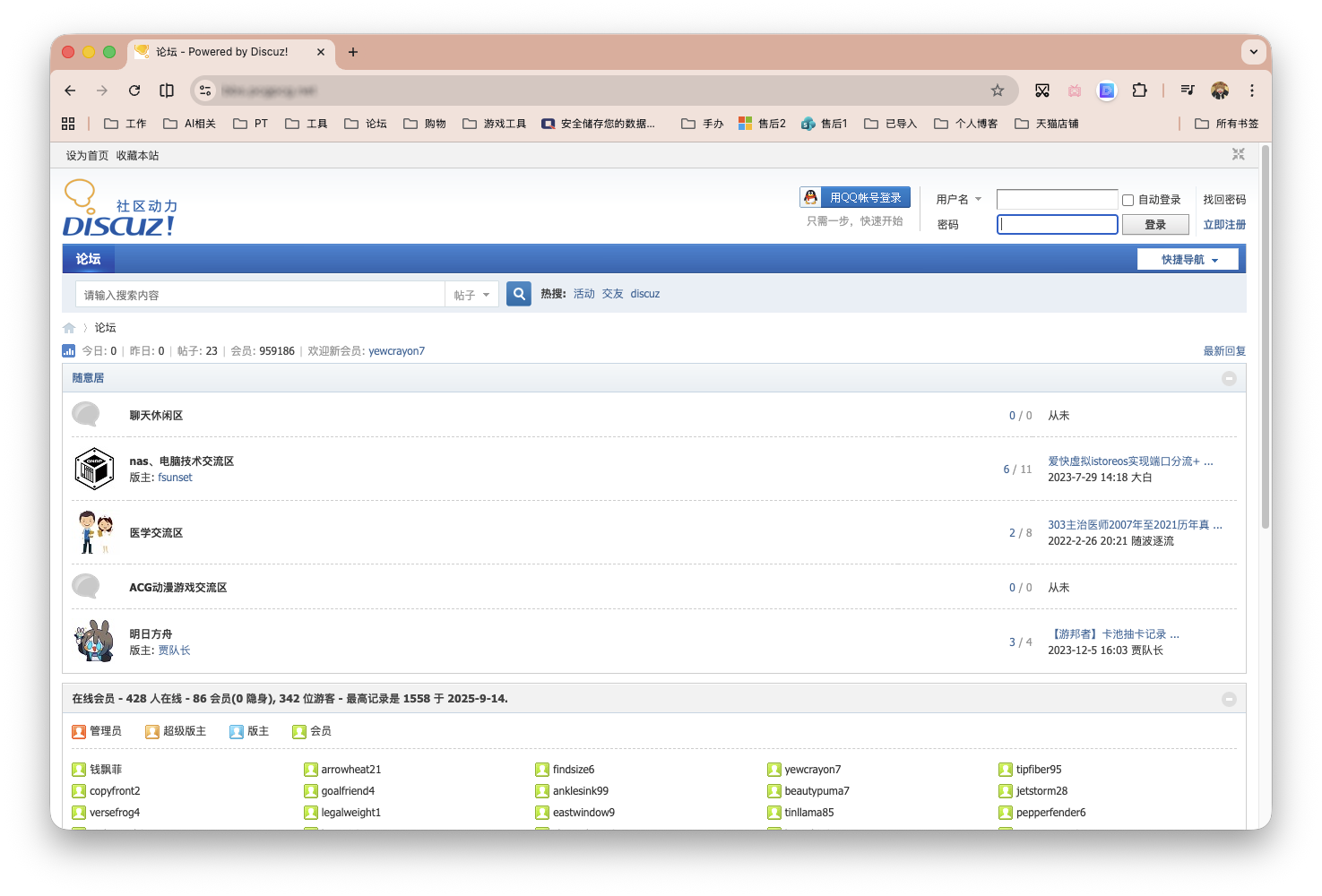The width and height of the screenshot is (1322, 896).
Task: Click the 明日方舟 forum avatar icon
Action: pyautogui.click(x=94, y=642)
